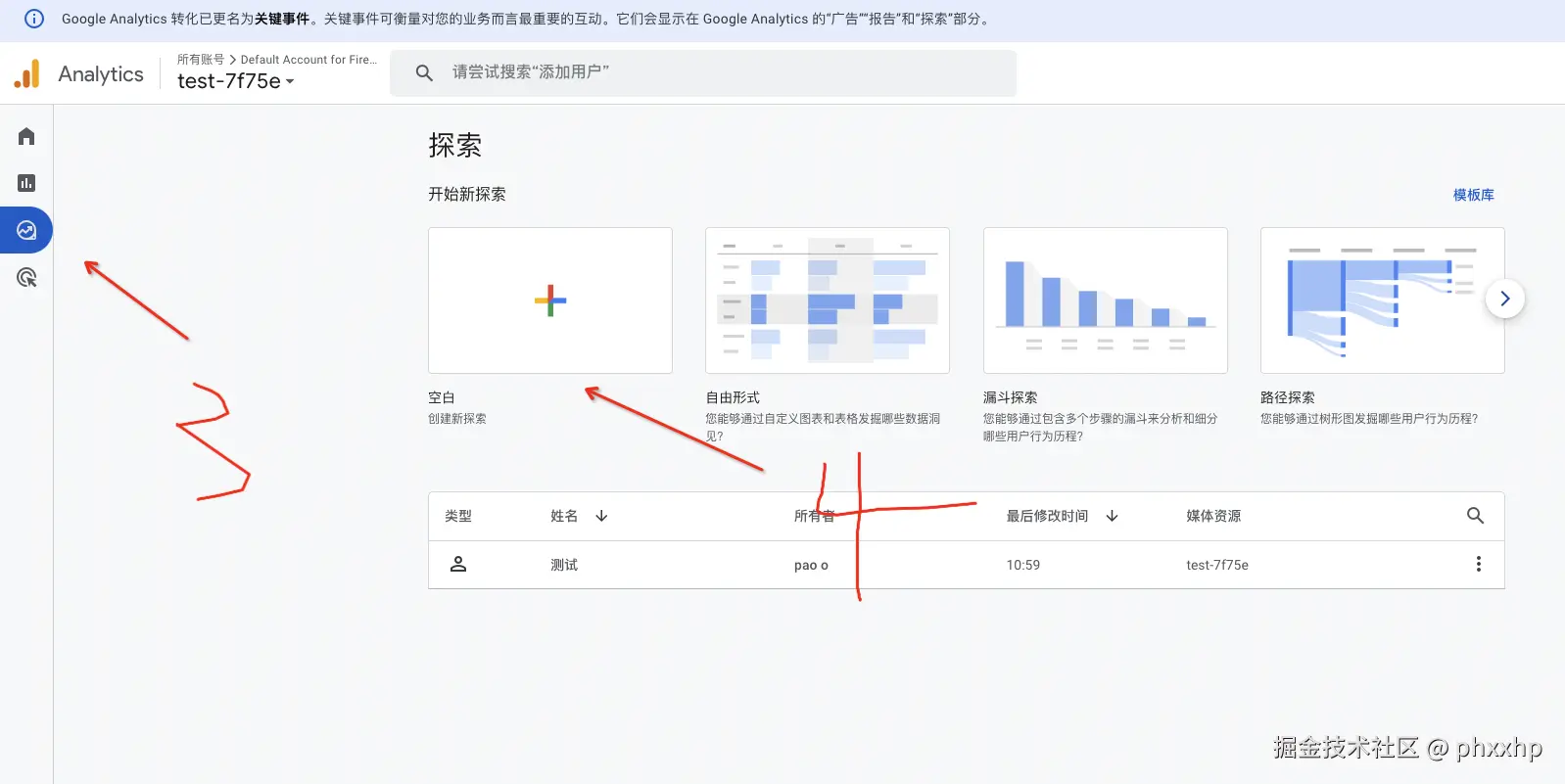Open the 自由形式 template thumbnail

[828, 300]
